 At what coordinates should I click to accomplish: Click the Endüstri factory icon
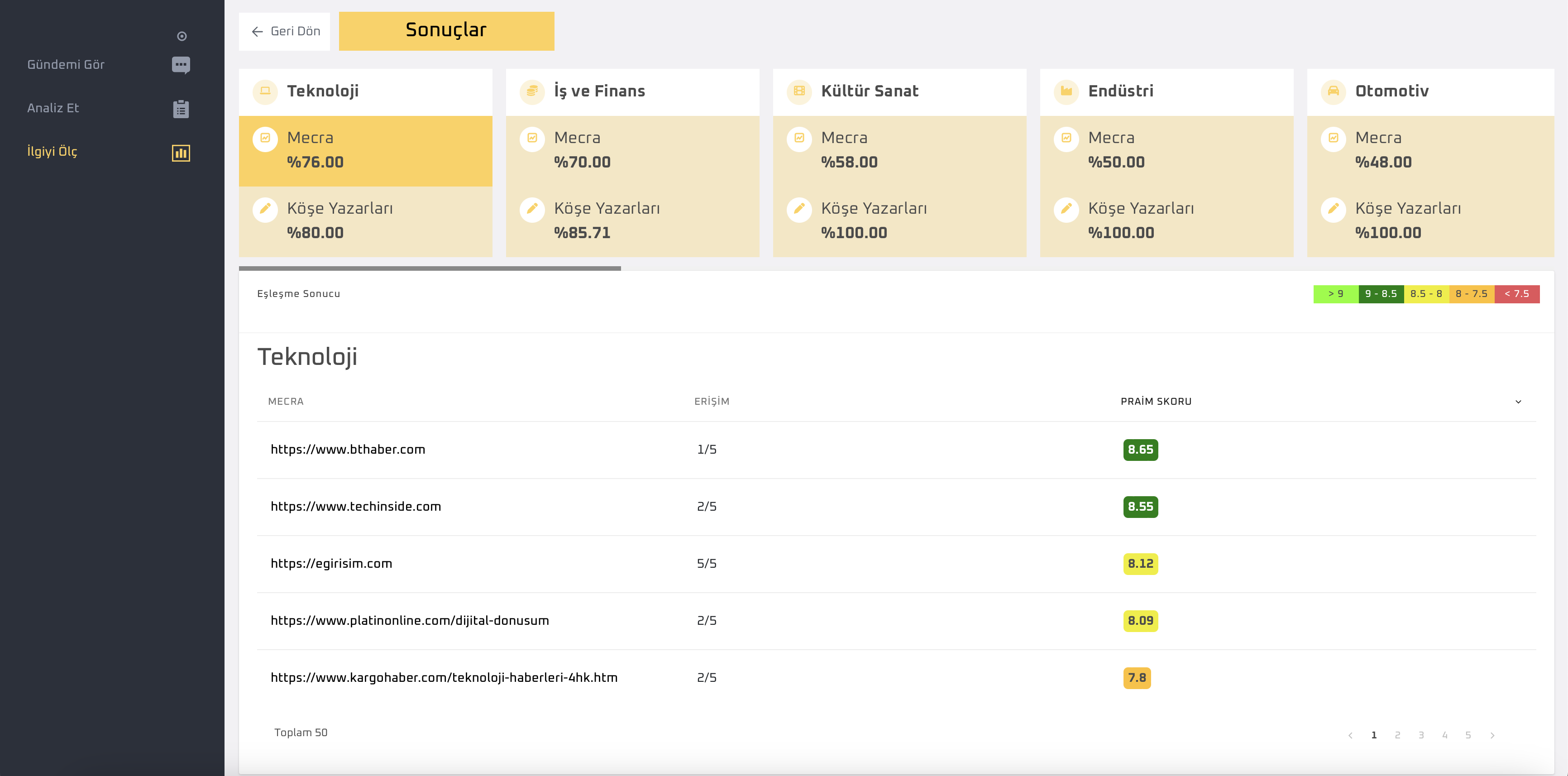tap(1066, 91)
